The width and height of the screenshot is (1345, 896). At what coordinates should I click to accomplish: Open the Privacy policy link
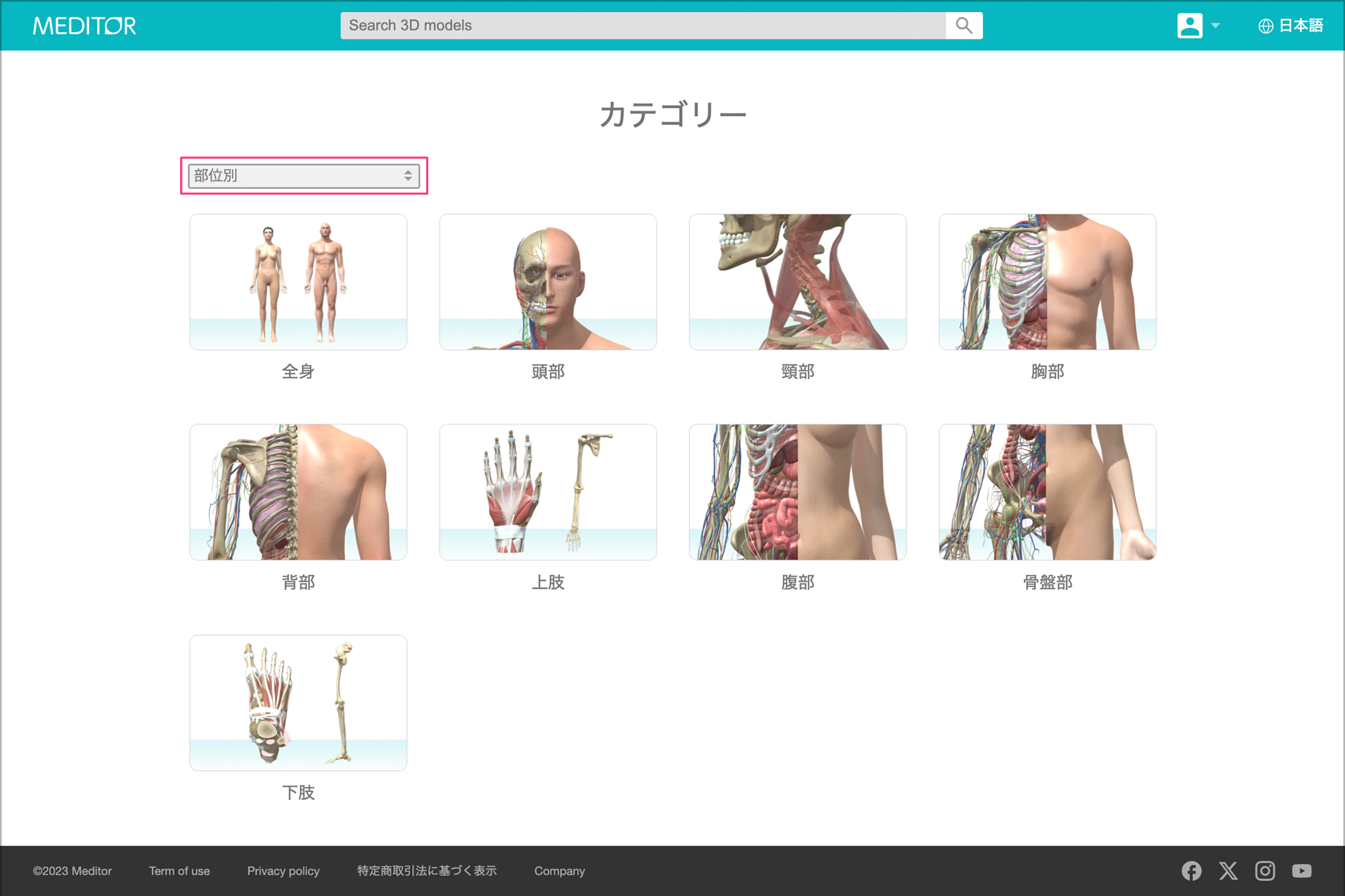283,871
